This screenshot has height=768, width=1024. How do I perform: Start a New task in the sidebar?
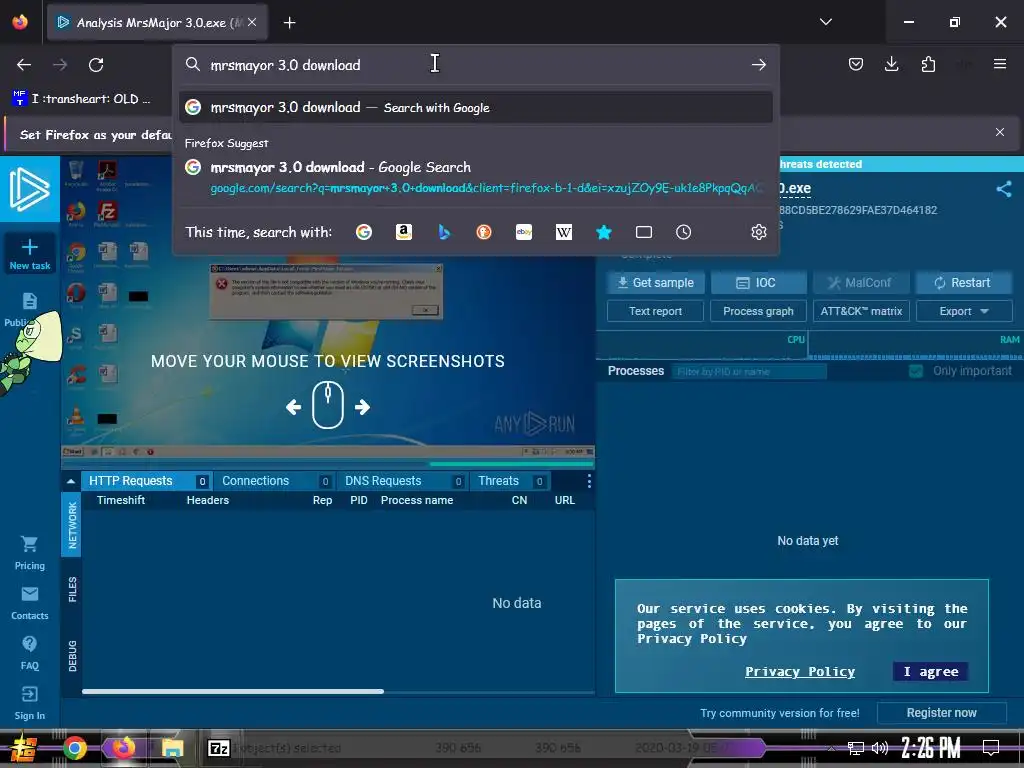point(29,254)
